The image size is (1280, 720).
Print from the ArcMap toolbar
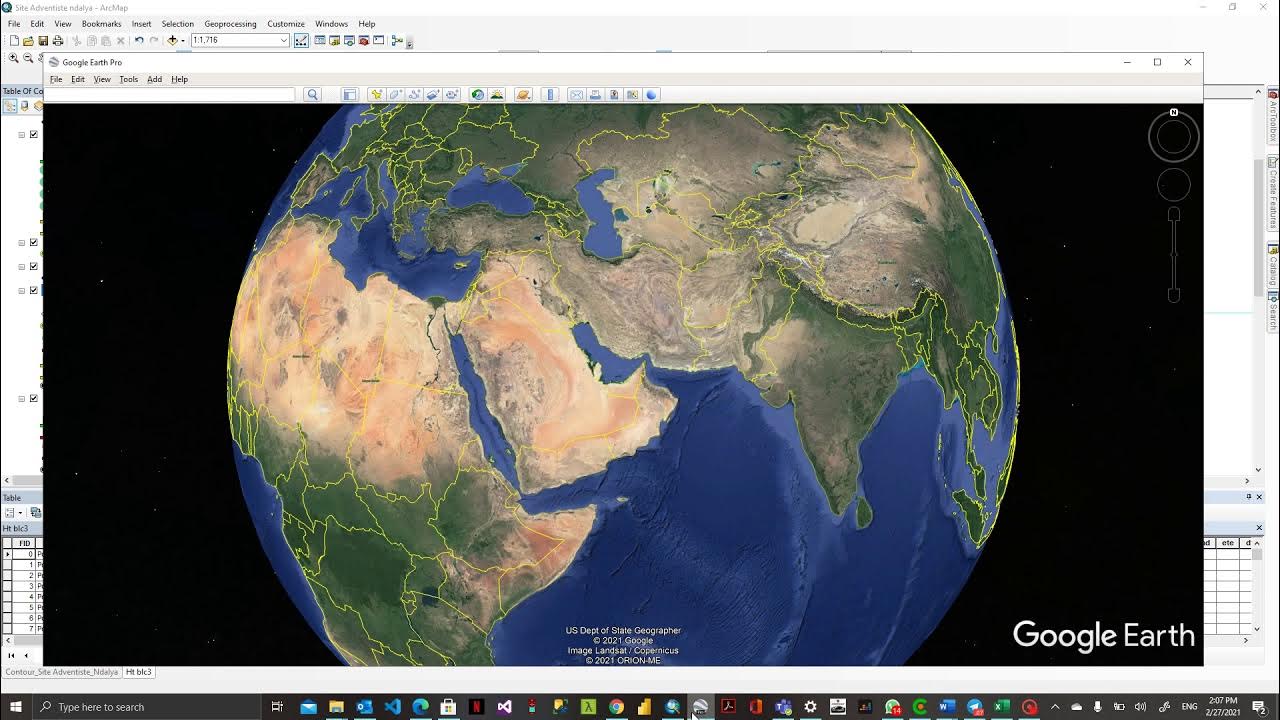57,41
